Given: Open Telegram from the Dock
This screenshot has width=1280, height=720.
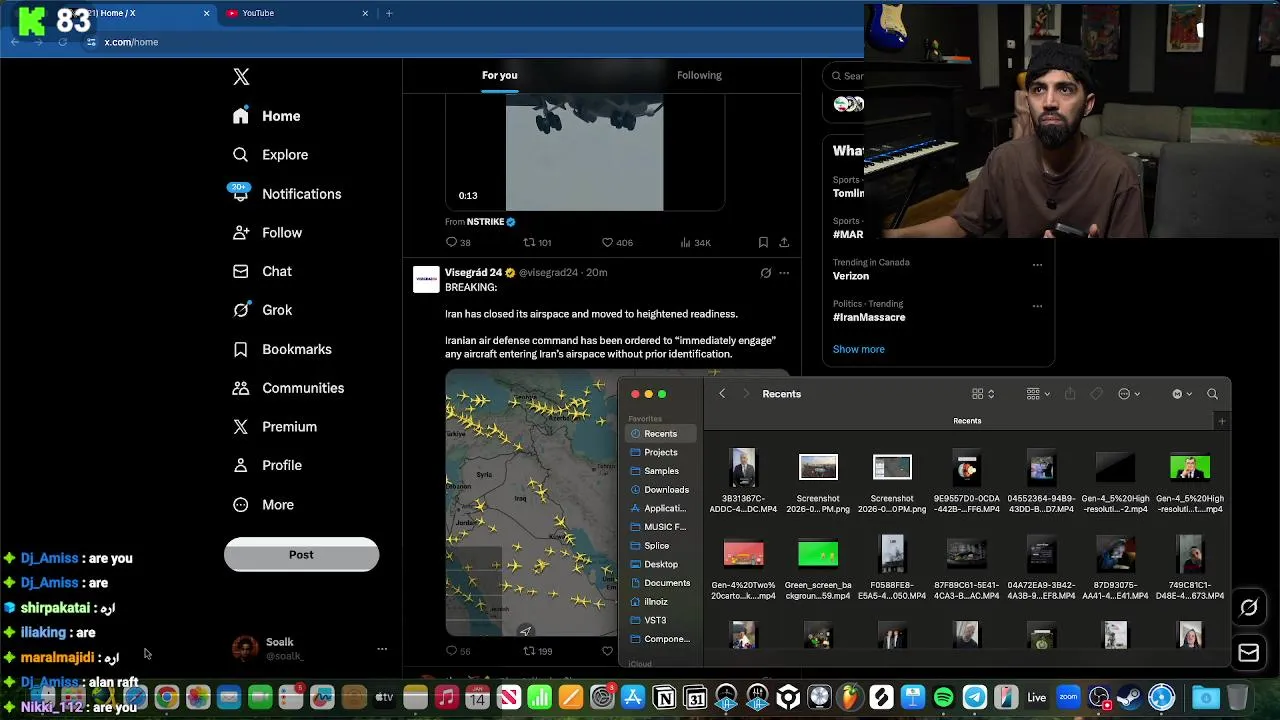Looking at the screenshot, I should coord(974,697).
